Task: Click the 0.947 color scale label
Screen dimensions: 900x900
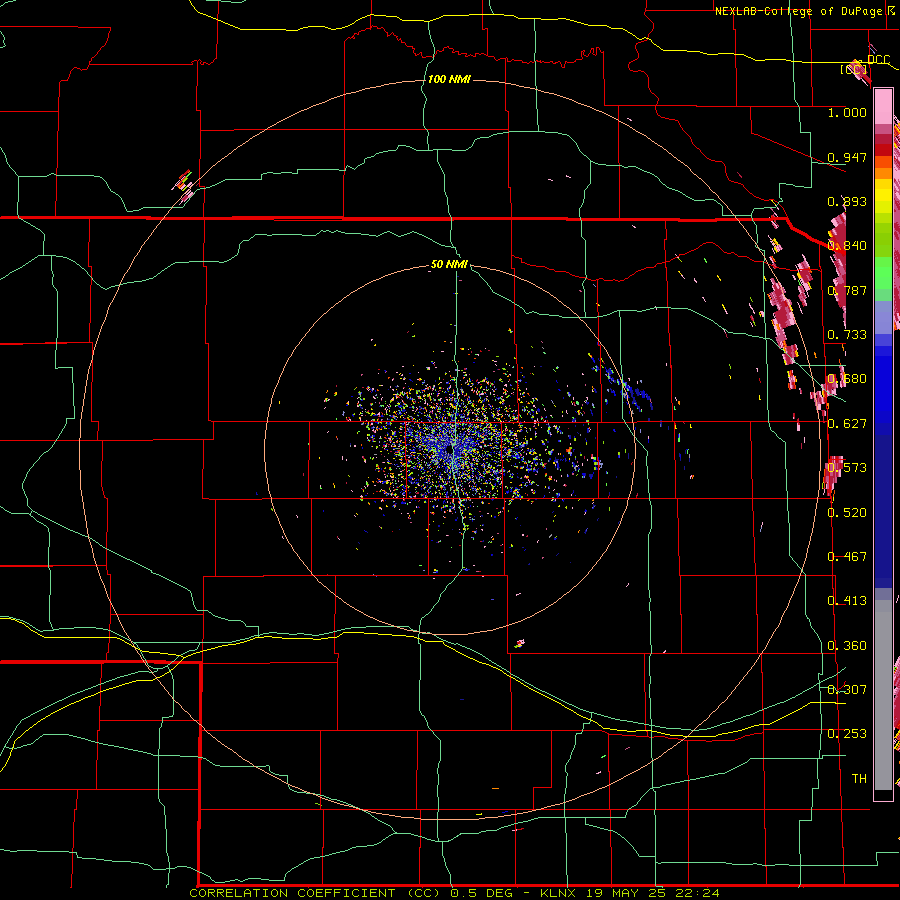Action: (847, 157)
